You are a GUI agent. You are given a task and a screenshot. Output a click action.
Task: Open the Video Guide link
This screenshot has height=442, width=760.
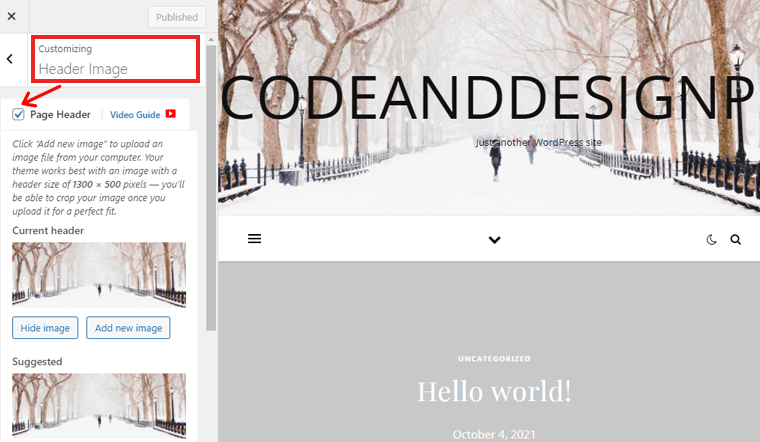pos(135,115)
